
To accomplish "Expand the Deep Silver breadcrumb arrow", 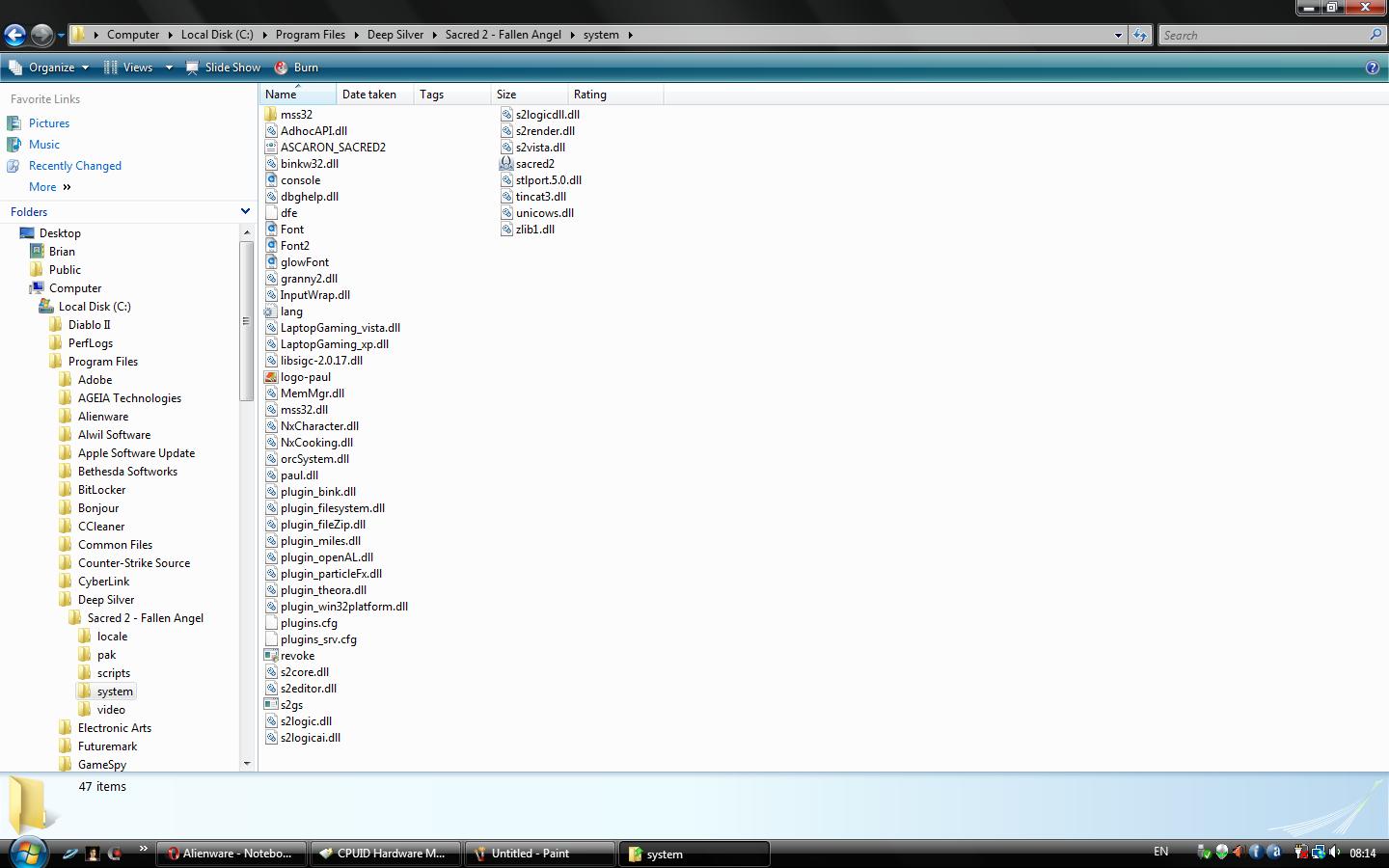I will [x=434, y=35].
